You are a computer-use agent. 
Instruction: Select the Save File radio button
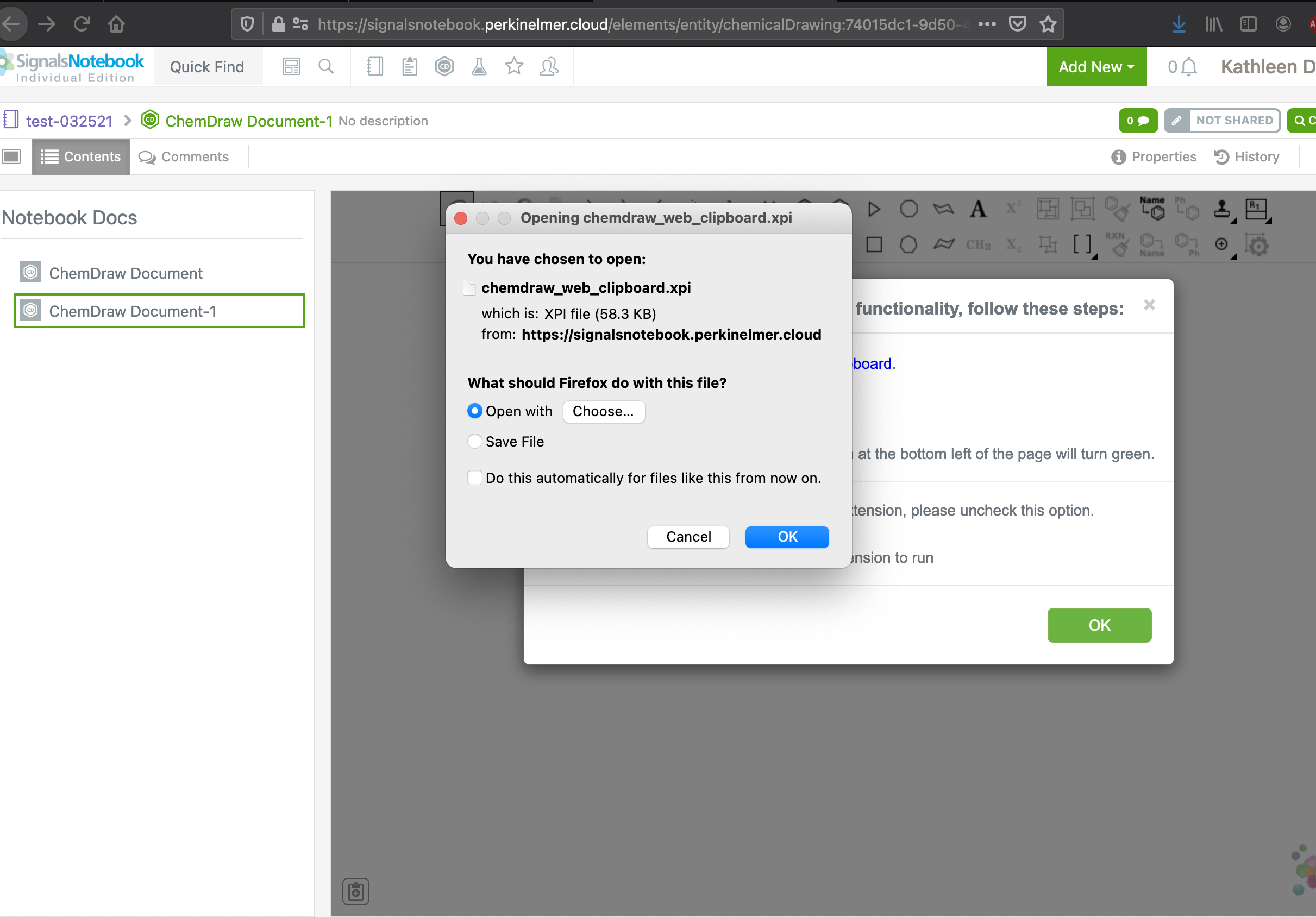tap(474, 441)
